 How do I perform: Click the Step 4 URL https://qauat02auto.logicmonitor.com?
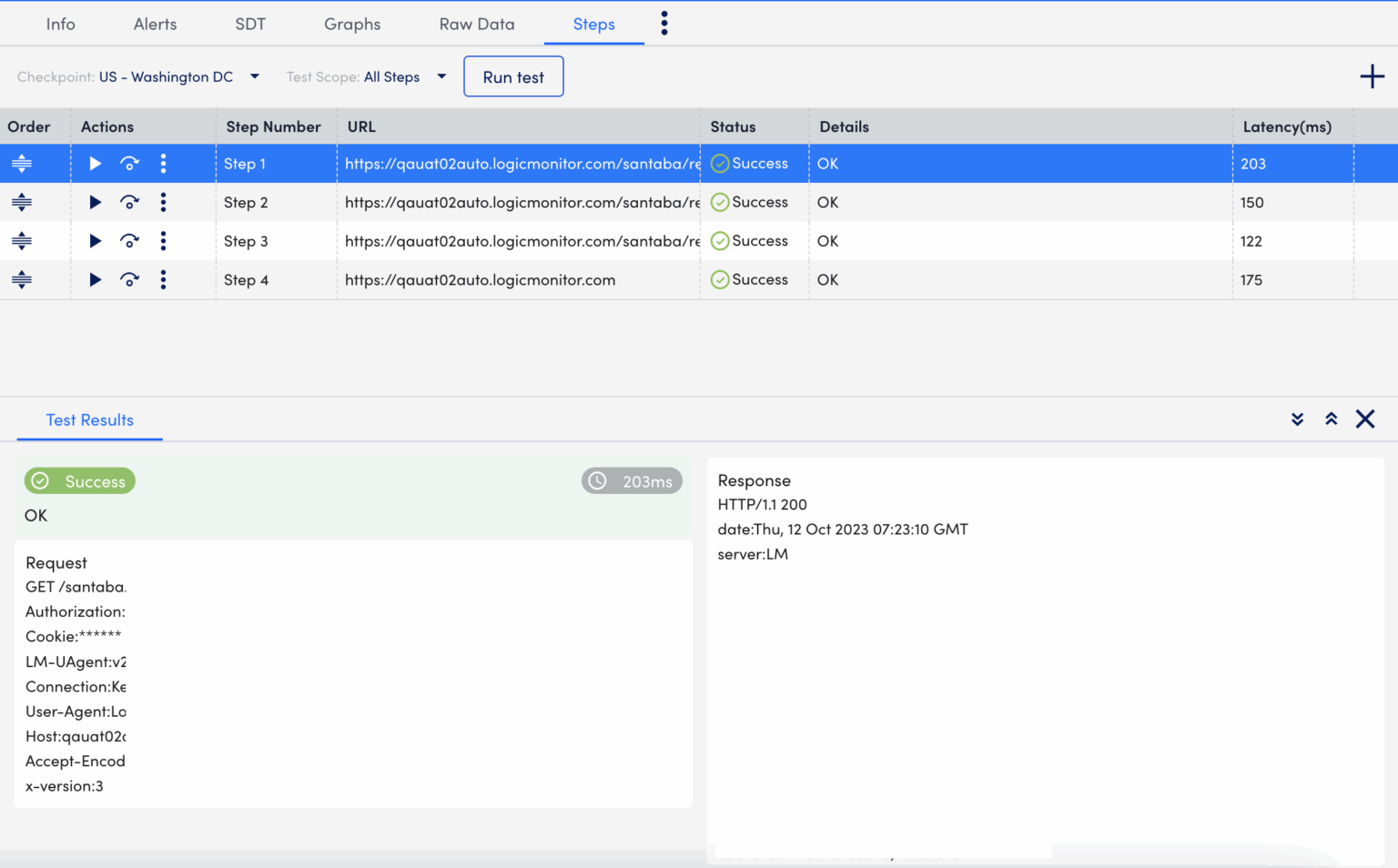[481, 279]
